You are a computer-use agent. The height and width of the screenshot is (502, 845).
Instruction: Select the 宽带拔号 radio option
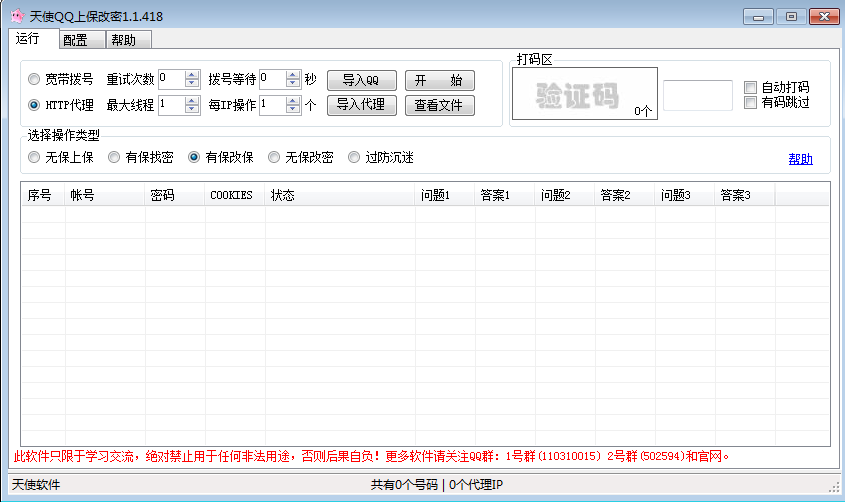(x=34, y=80)
